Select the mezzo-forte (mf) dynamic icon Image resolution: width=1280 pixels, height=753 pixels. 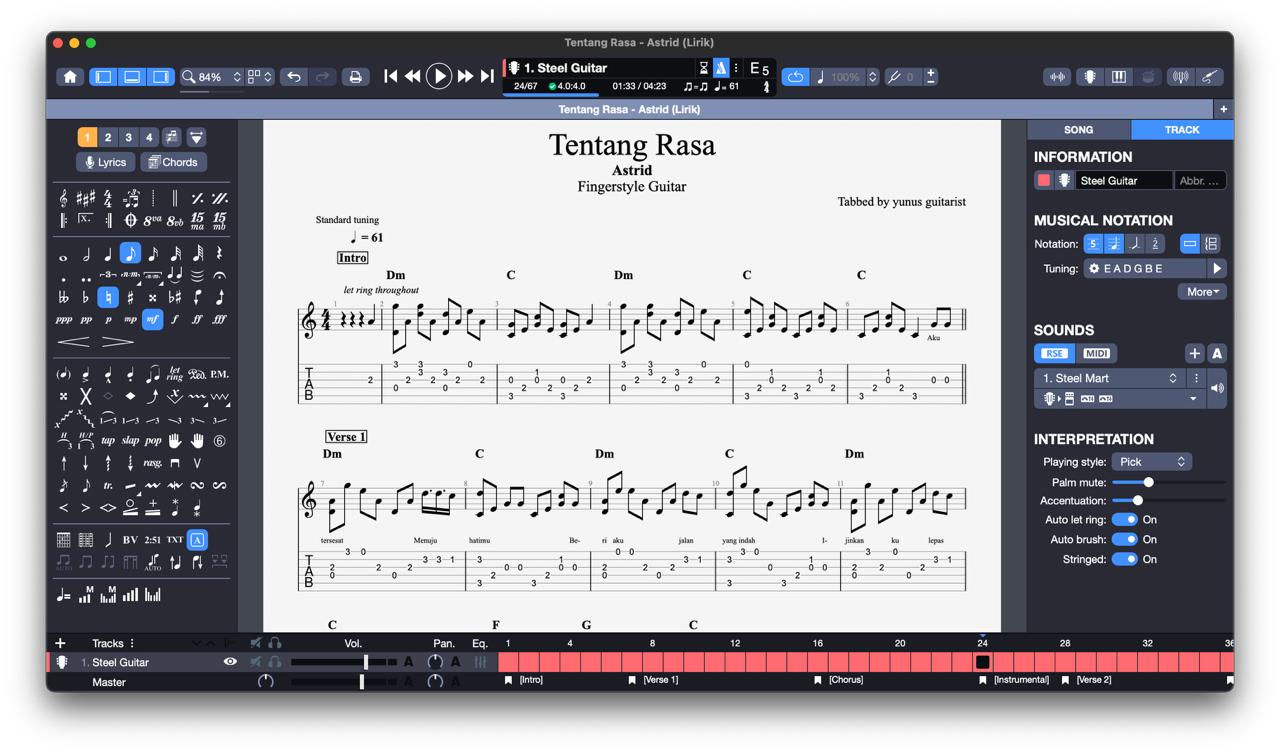tap(152, 320)
